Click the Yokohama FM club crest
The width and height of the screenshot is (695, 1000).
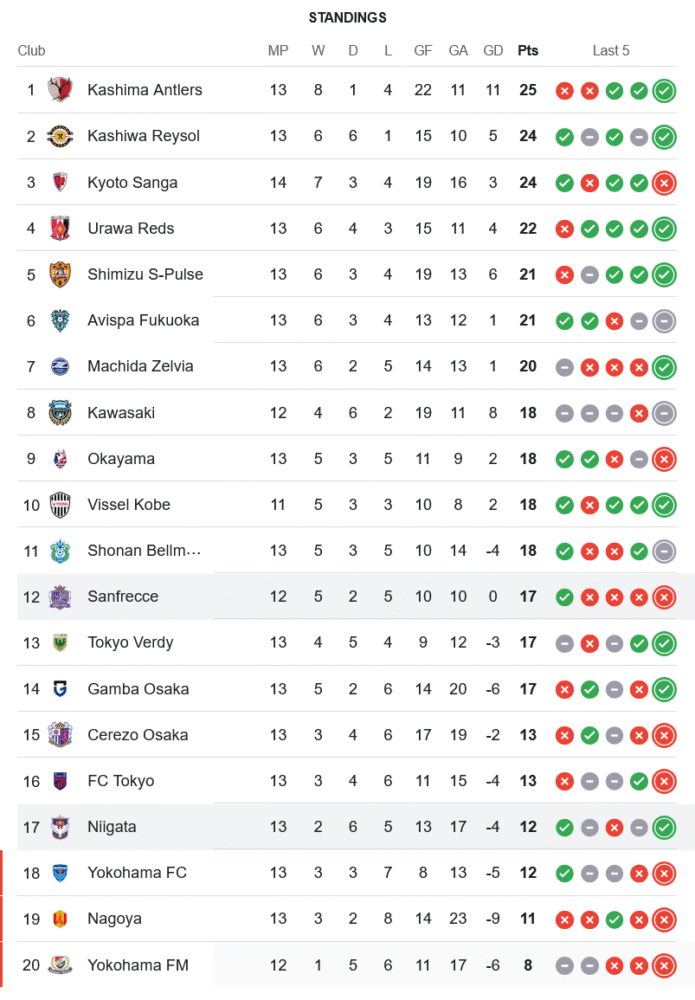(60, 965)
